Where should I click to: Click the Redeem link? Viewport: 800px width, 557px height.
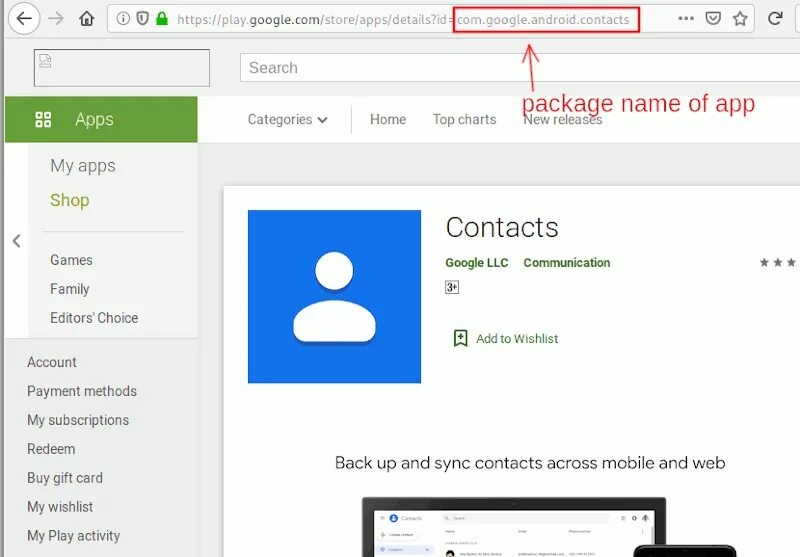51,449
